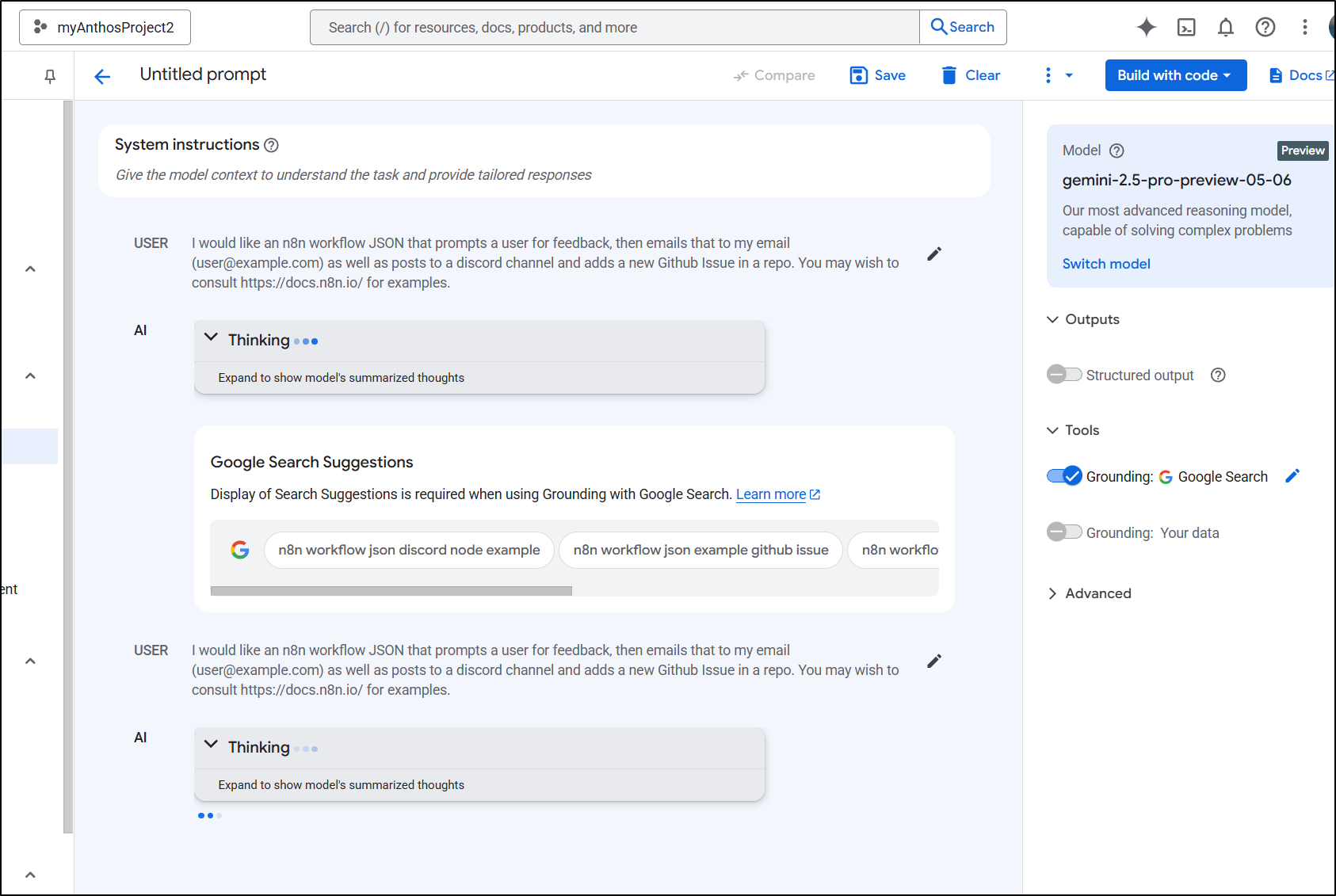Edit Google Search grounding settings pencil

(1292, 476)
